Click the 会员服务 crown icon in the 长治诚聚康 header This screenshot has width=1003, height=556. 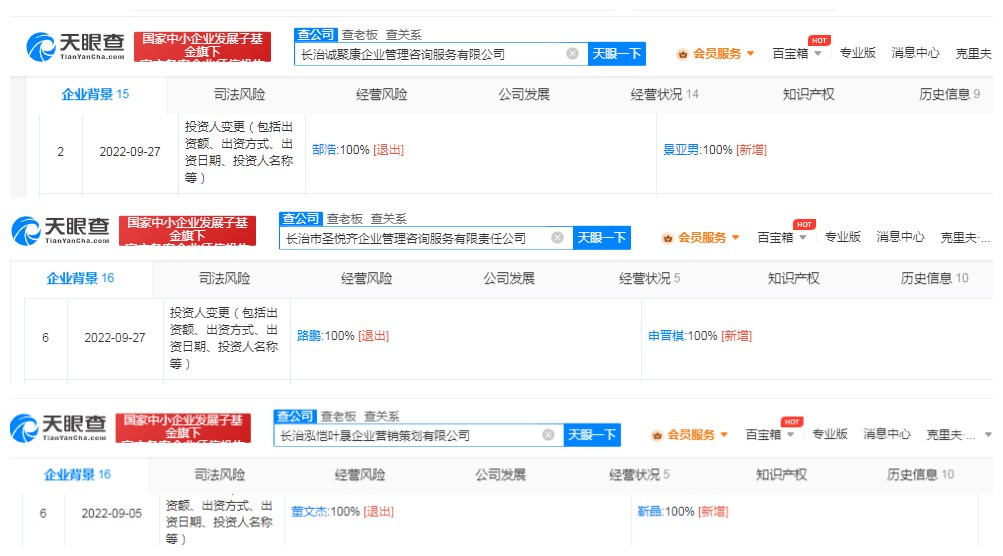[682, 54]
